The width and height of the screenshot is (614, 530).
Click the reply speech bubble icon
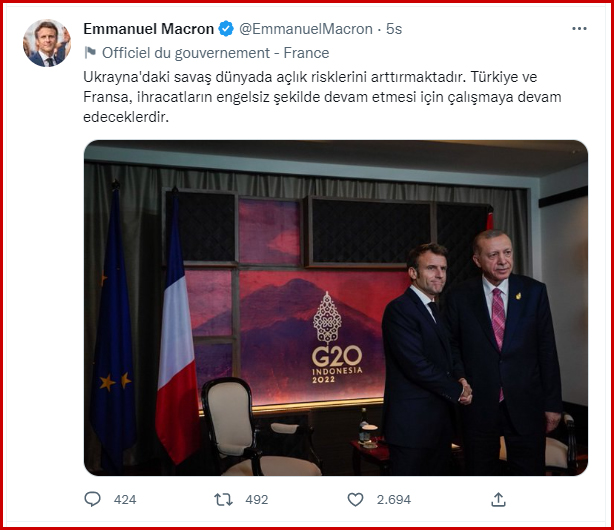click(x=93, y=499)
